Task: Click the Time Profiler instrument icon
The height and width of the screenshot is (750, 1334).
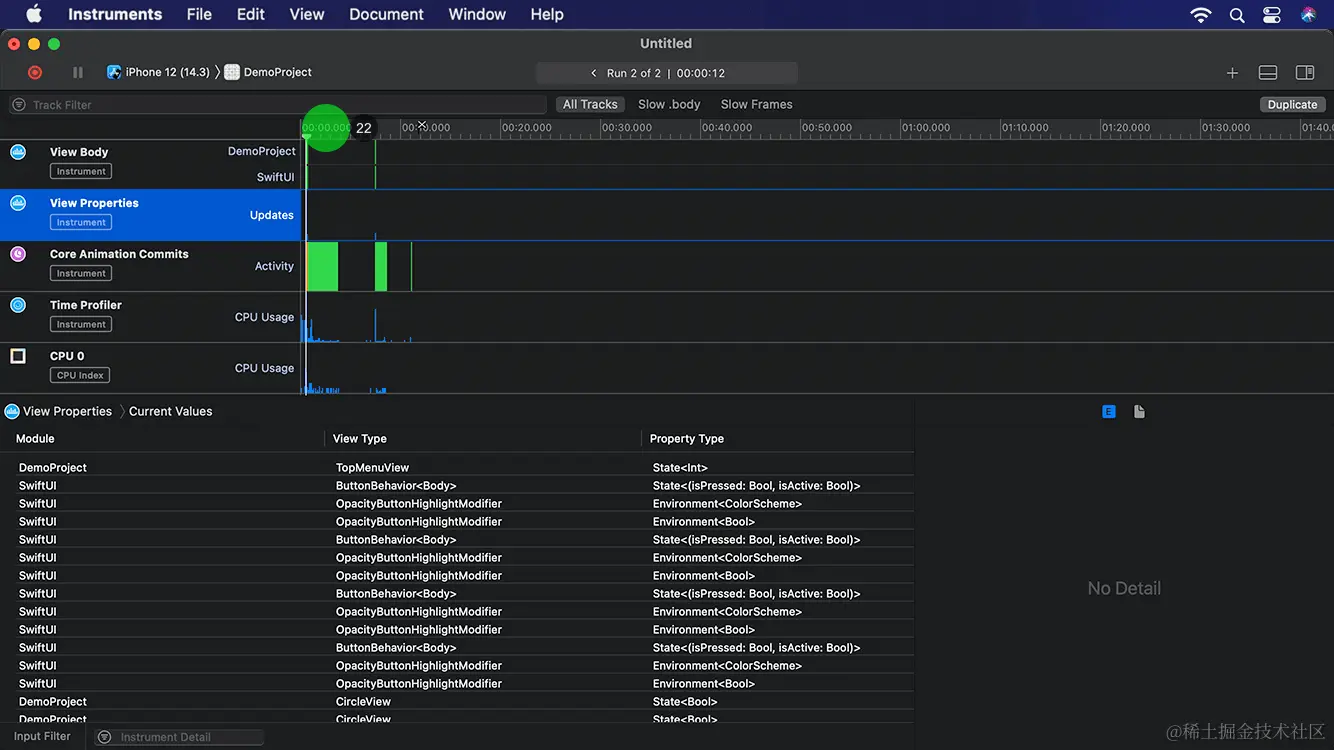Action: click(18, 305)
